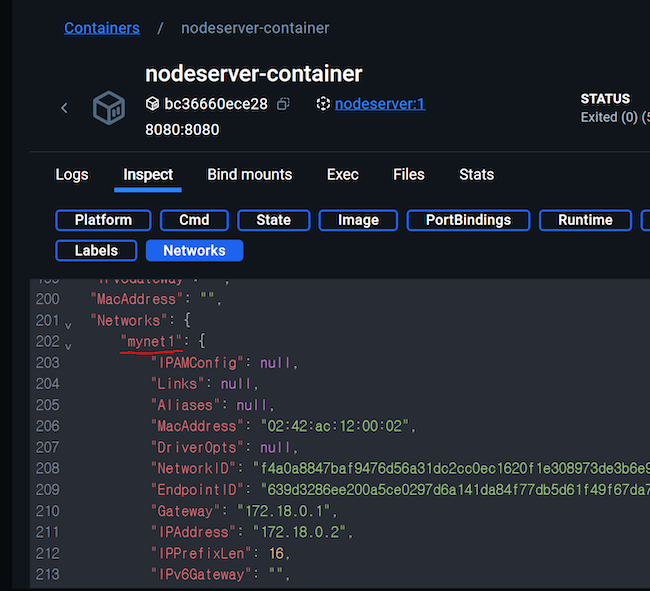Click the "Links" key on line 204
This screenshot has height=591, width=650.
(178, 384)
